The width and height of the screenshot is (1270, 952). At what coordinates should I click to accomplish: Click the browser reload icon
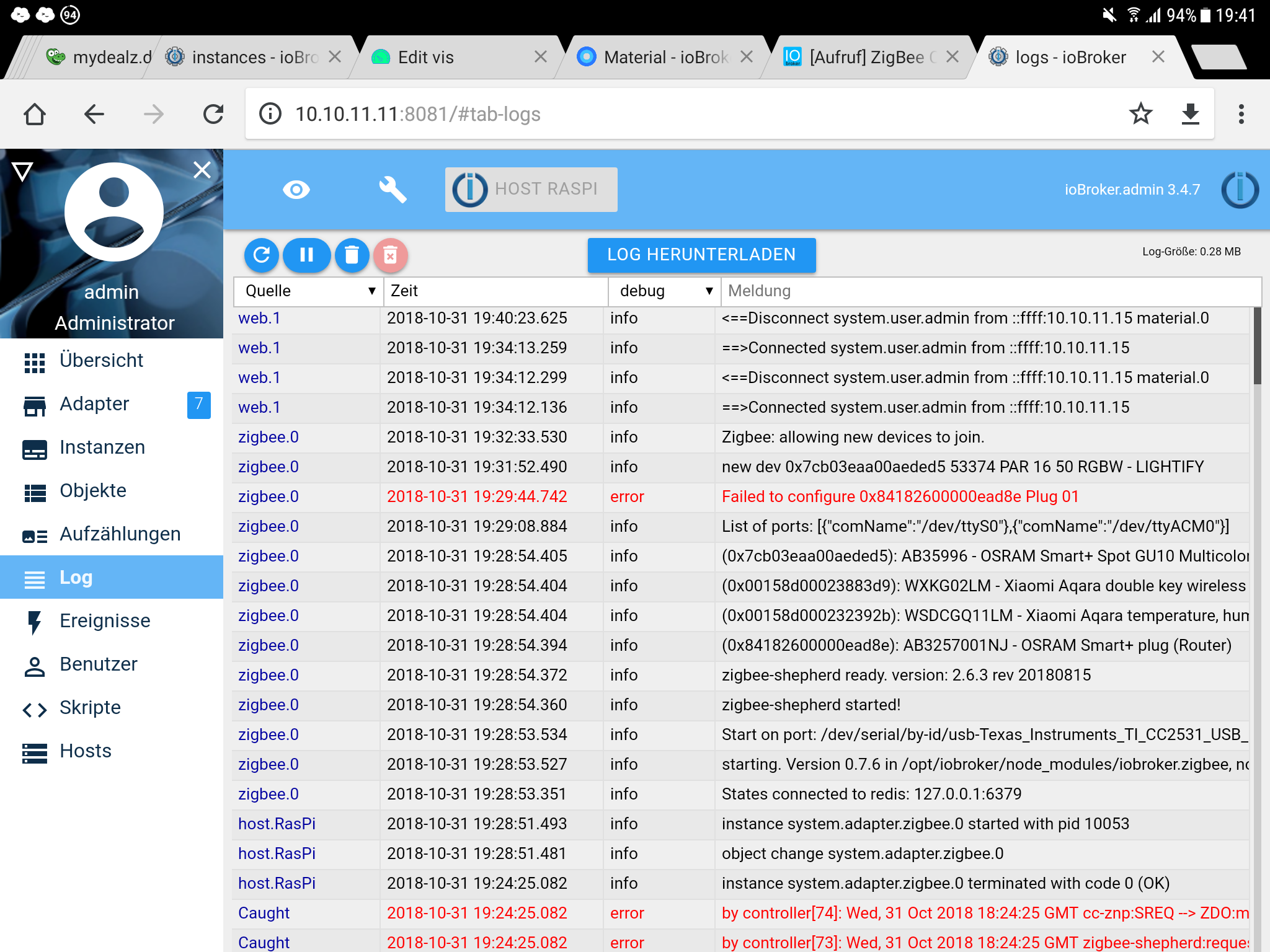click(x=213, y=114)
